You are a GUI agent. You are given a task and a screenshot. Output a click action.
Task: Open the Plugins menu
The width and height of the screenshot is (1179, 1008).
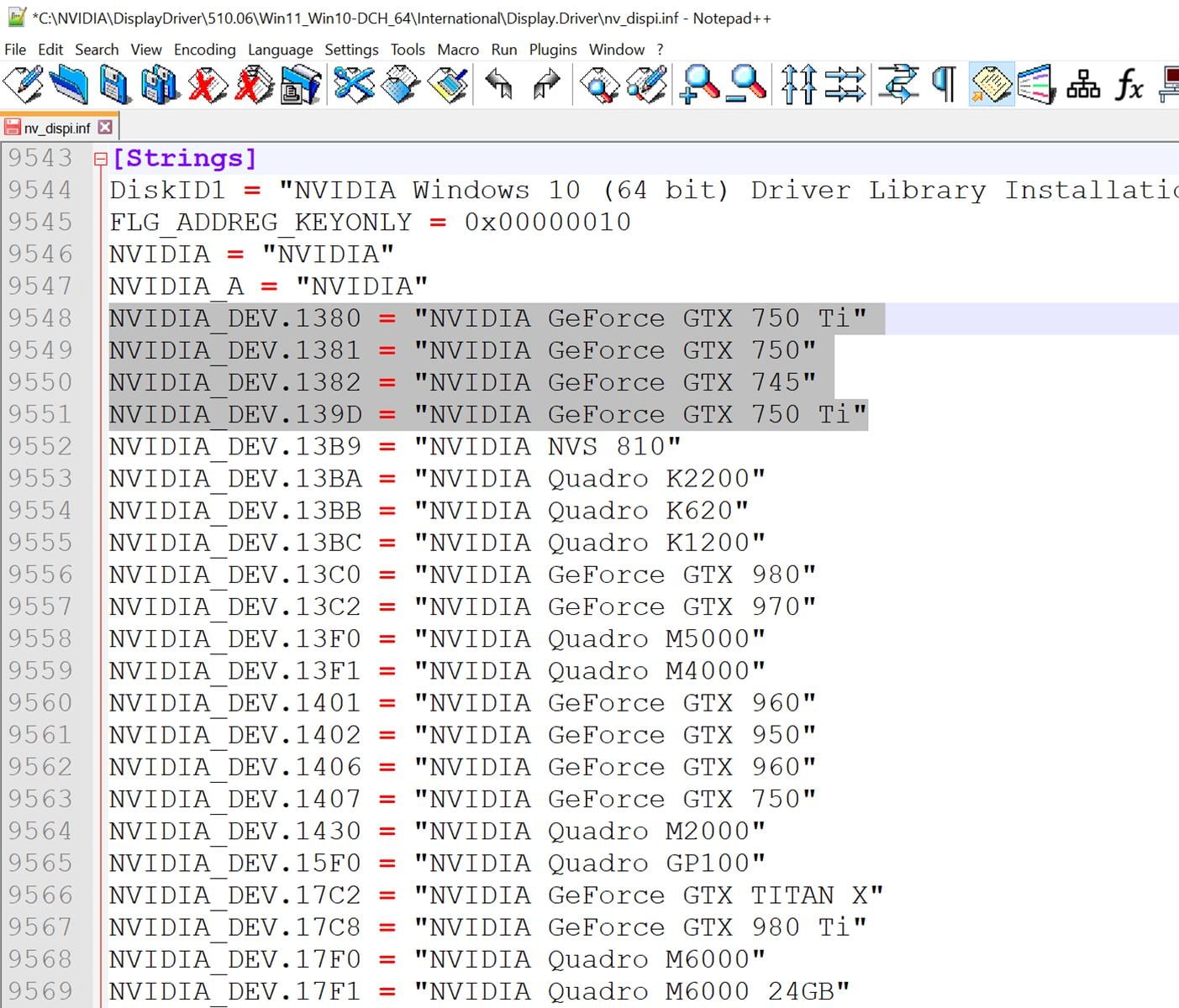(x=552, y=50)
